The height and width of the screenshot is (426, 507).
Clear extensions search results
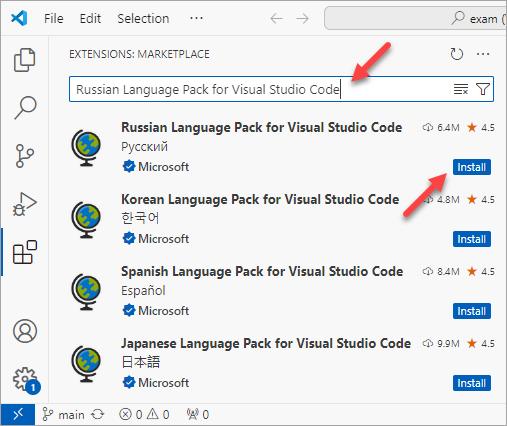click(x=461, y=89)
